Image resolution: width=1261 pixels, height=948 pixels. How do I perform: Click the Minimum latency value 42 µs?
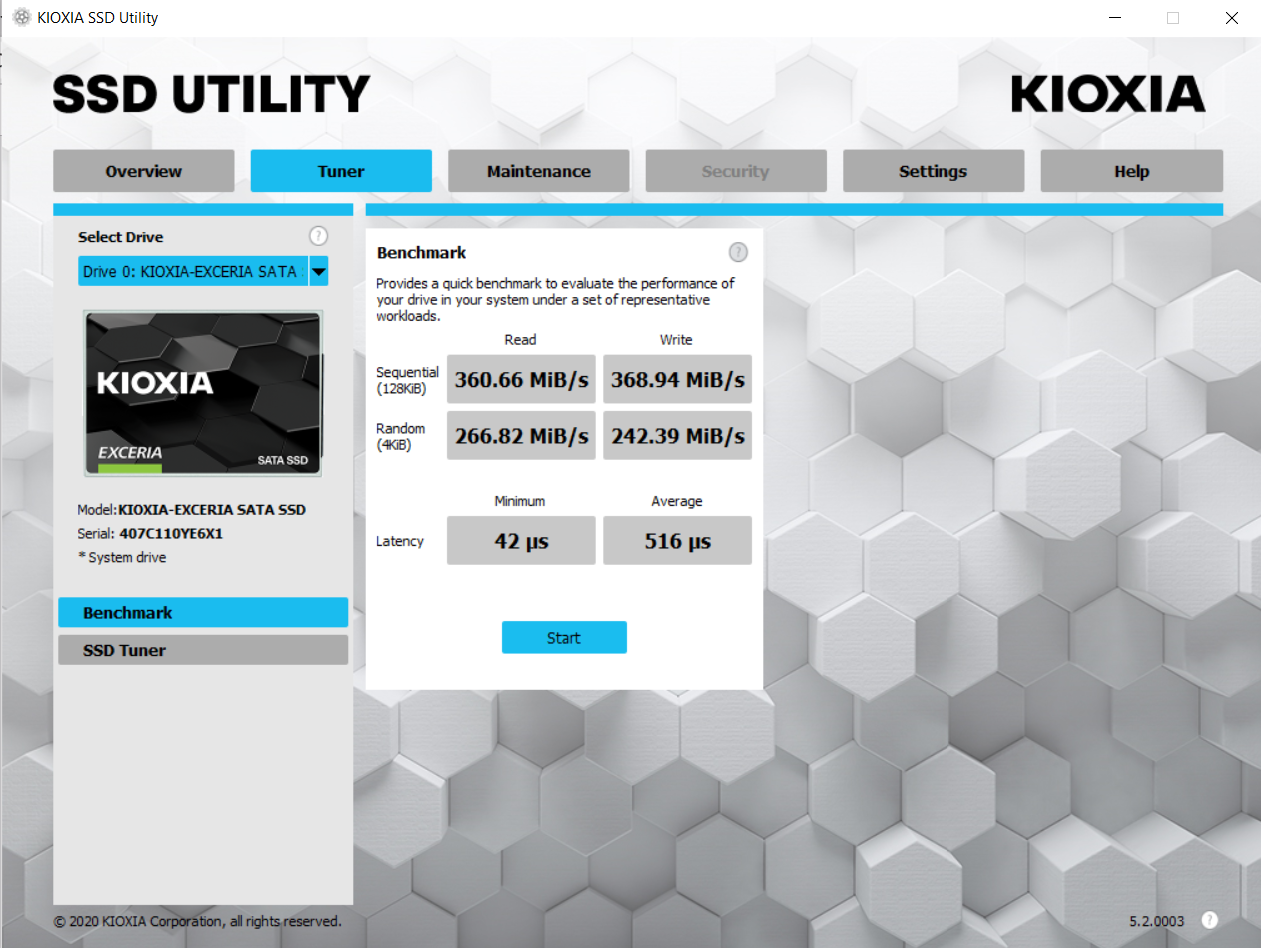(x=521, y=541)
